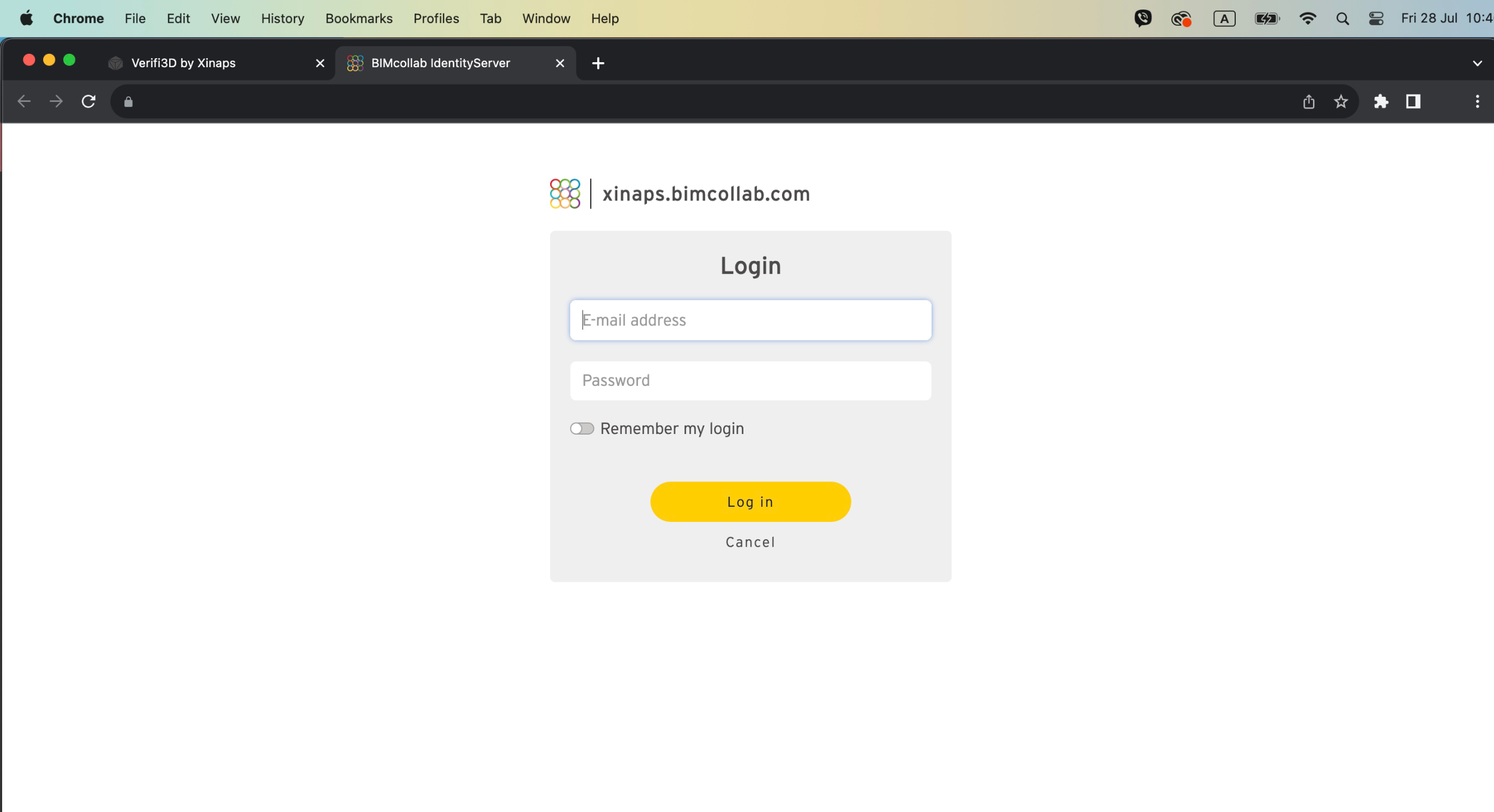Click the green window zoom button
Viewport: 1494px width, 812px height.
[x=69, y=60]
